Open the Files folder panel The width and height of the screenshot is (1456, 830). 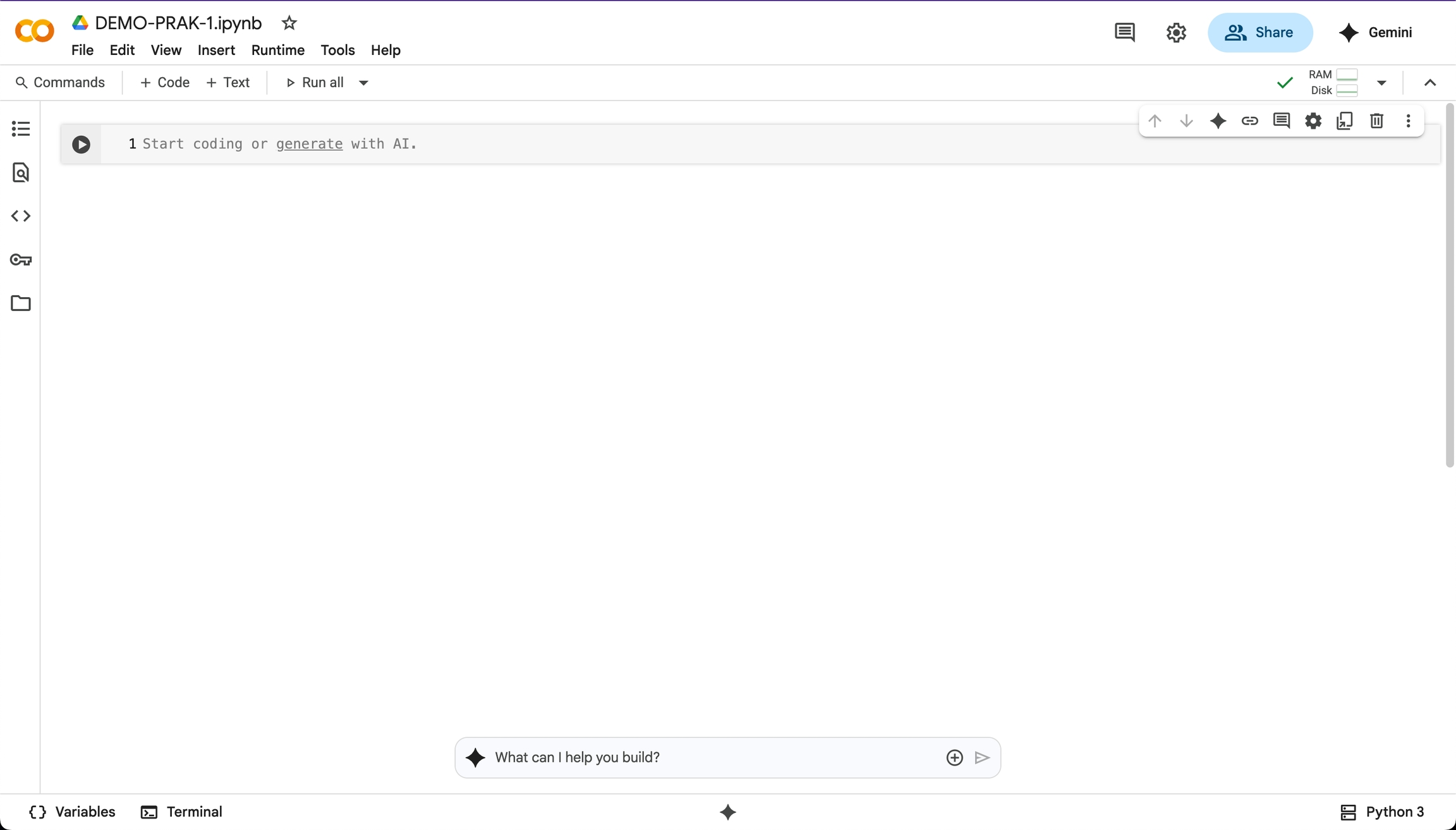(21, 303)
